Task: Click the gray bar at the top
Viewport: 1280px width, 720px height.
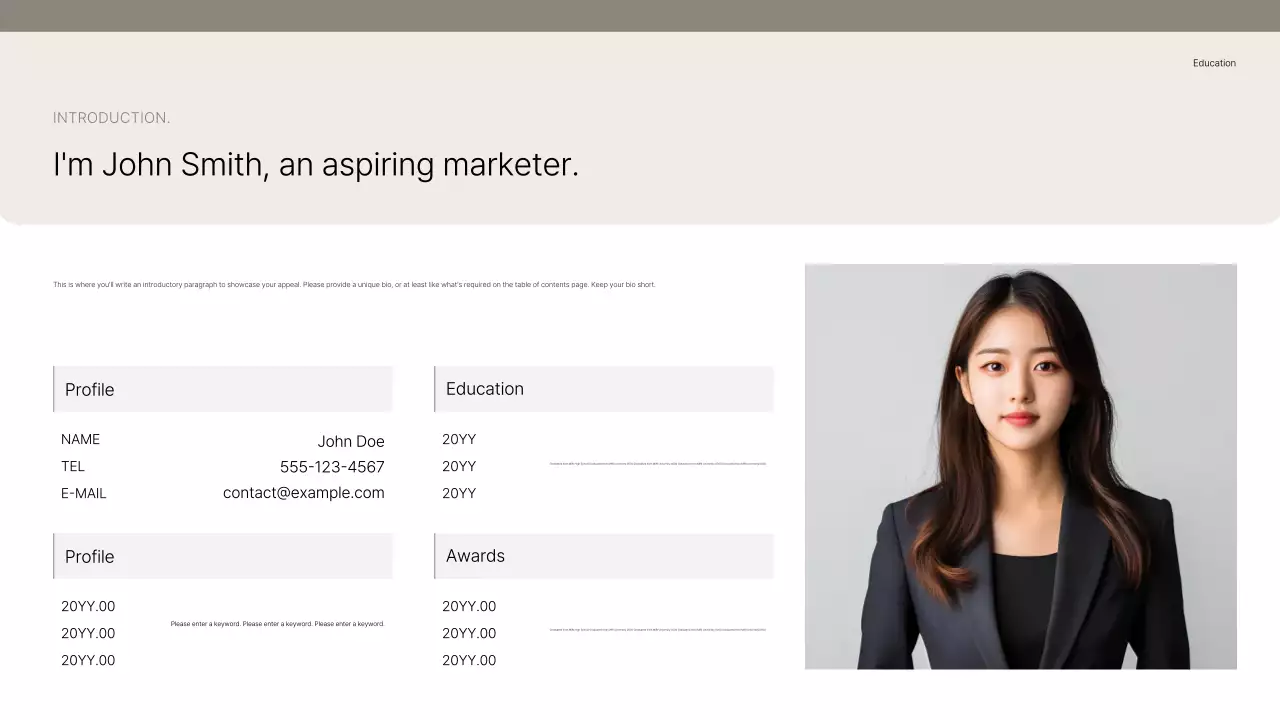Action: [640, 15]
